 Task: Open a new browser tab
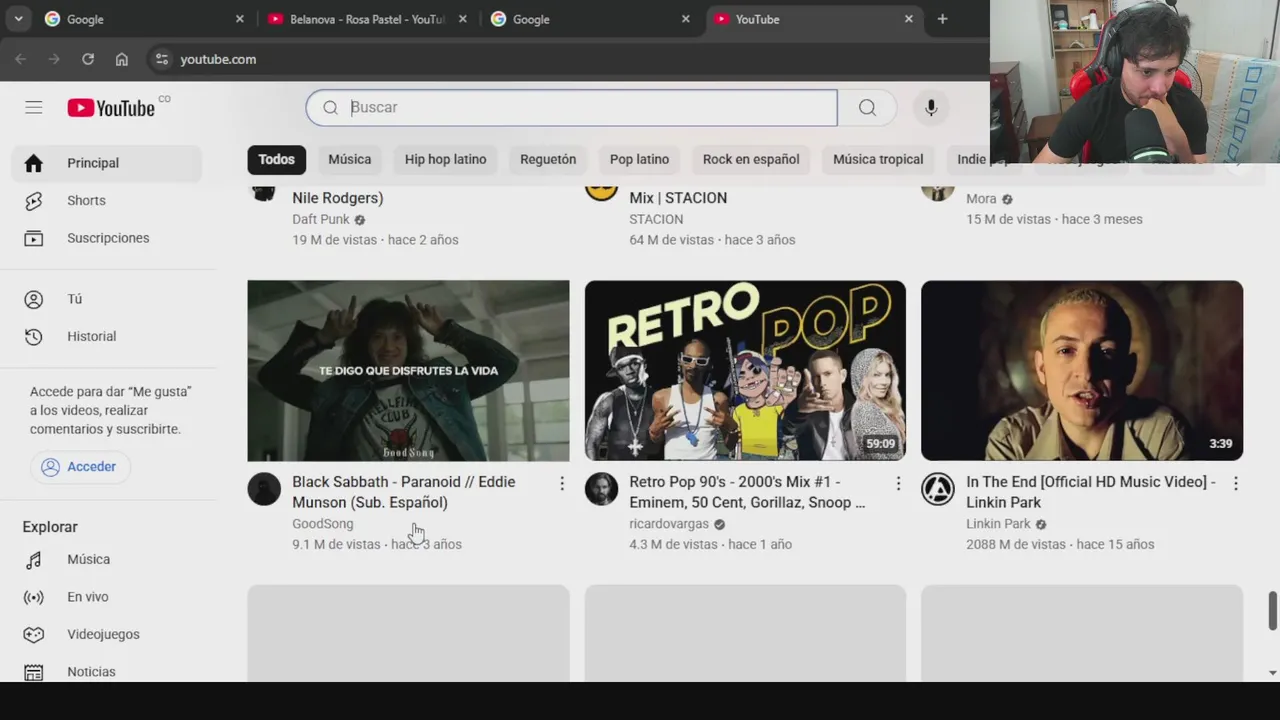click(x=942, y=19)
